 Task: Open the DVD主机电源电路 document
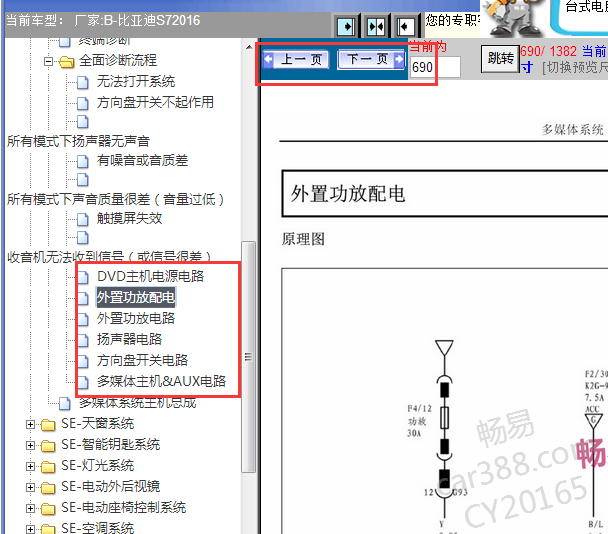[x=150, y=276]
